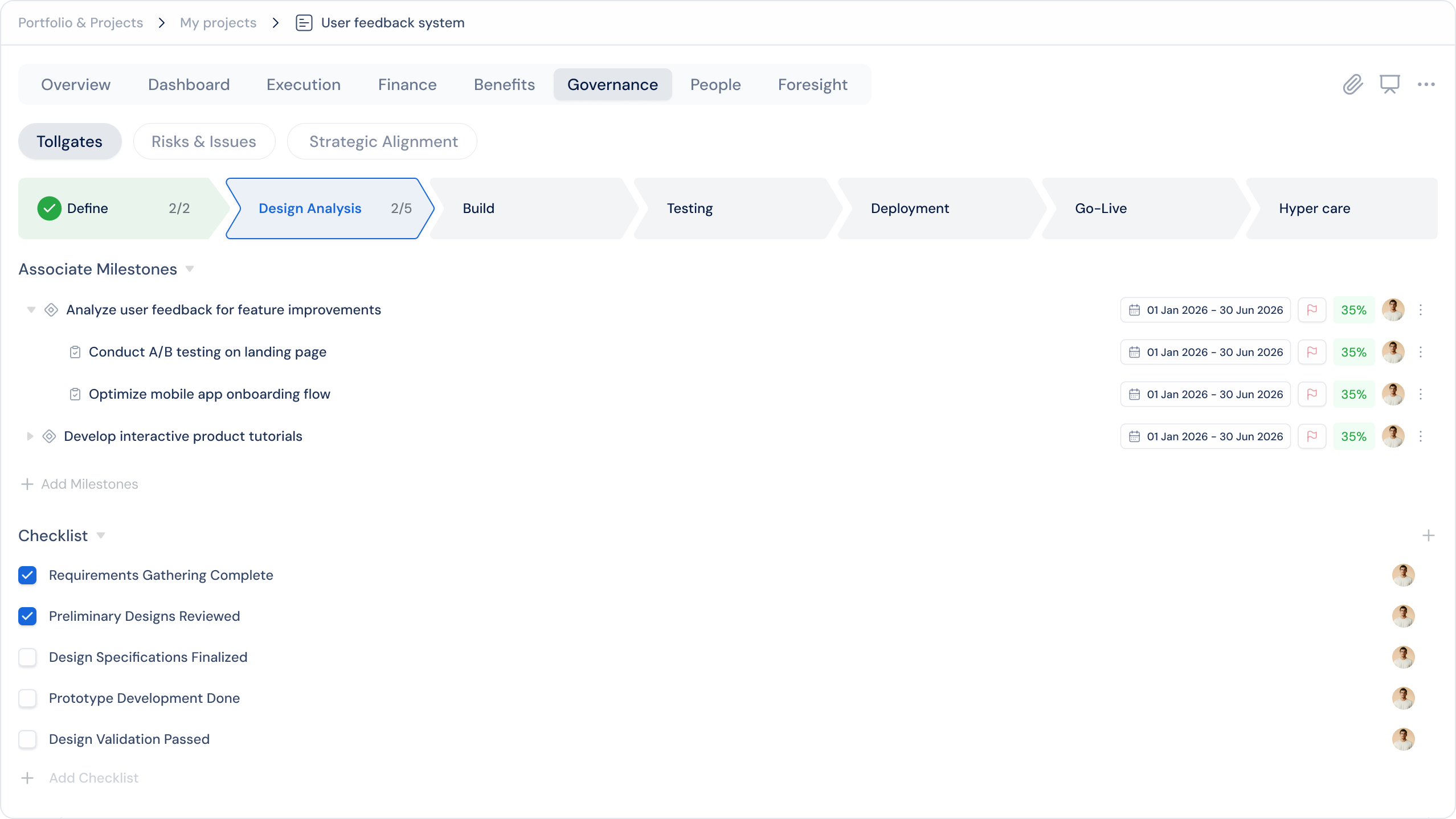This screenshot has width=1456, height=819.
Task: Click the red flag on Conduct A/B testing row
Action: tap(1312, 352)
